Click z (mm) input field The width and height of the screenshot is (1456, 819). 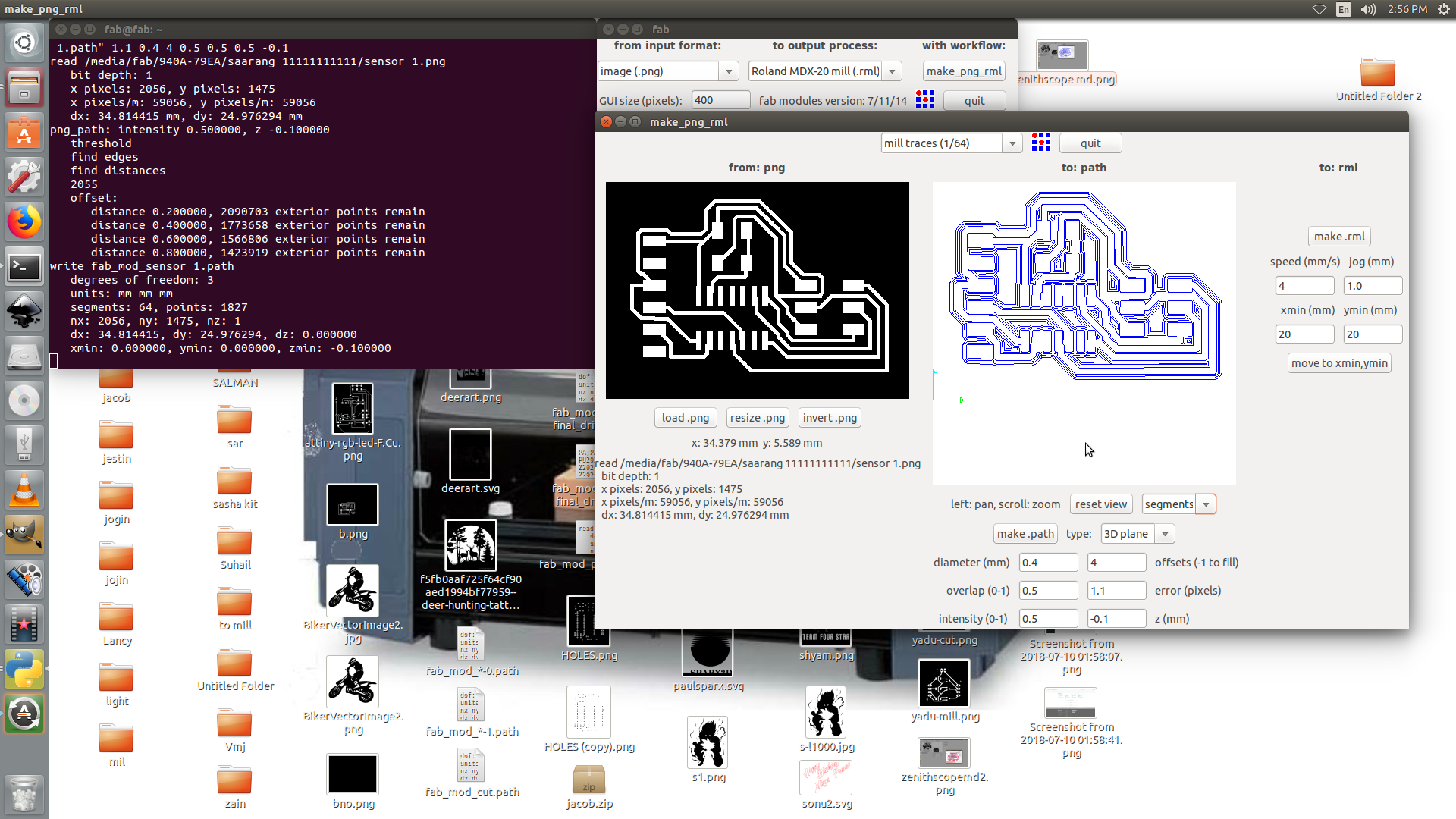coord(1116,619)
